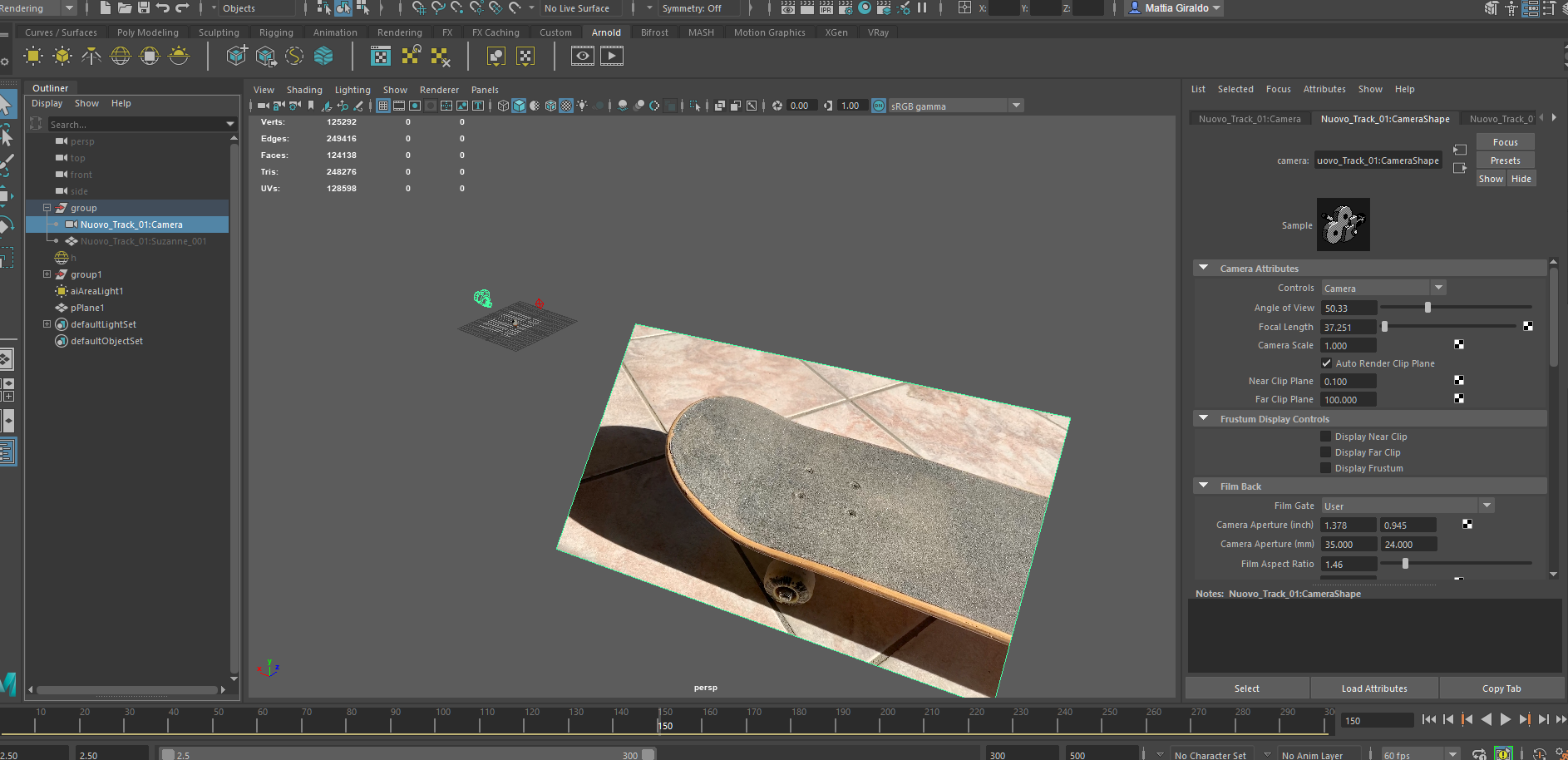Click the Load Attributes button
Screen dimensions: 1568x760
(x=1374, y=688)
